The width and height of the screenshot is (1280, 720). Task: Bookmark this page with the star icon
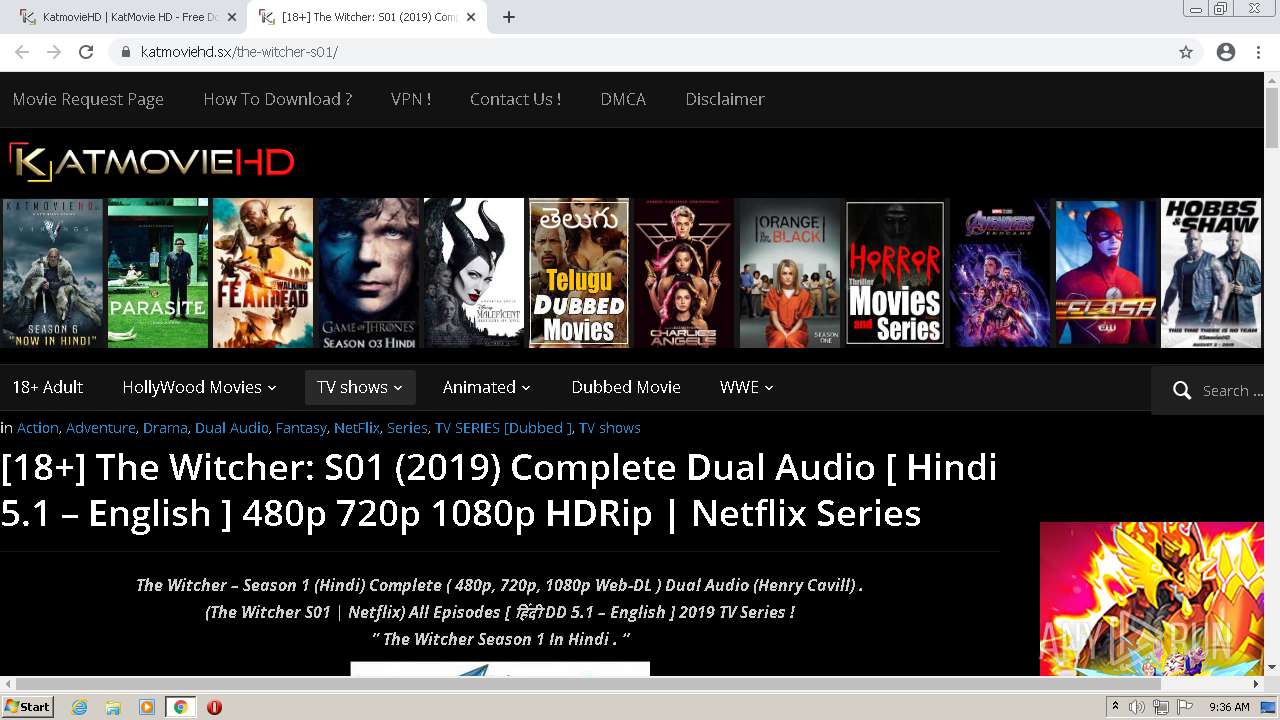1186,52
